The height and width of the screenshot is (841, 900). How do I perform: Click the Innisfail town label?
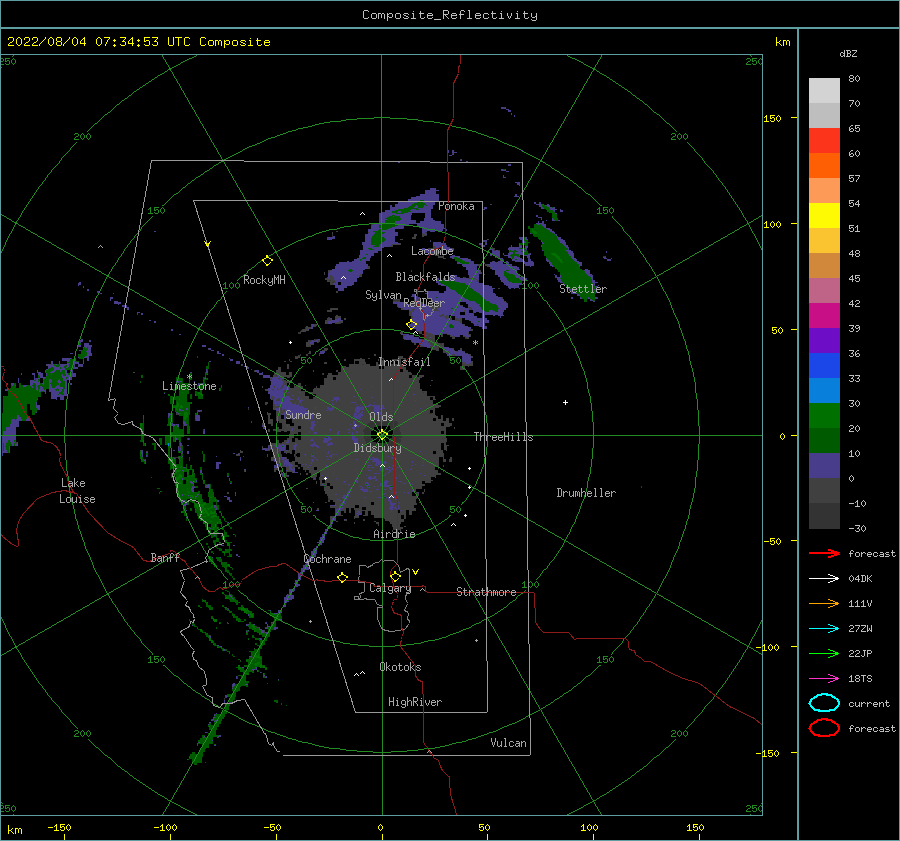pyautogui.click(x=404, y=362)
